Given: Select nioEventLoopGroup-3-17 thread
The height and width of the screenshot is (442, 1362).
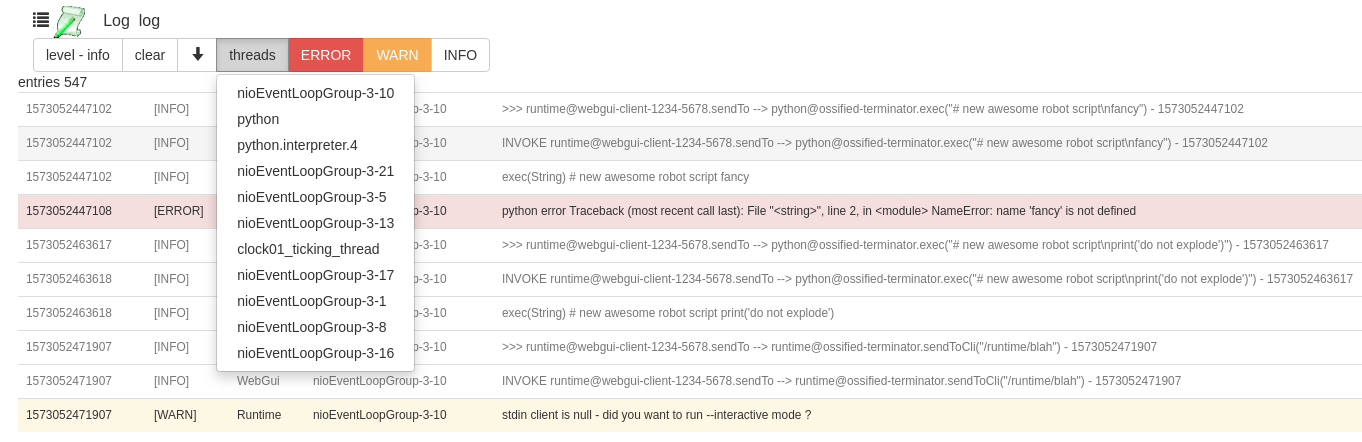Looking at the screenshot, I should [x=315, y=275].
